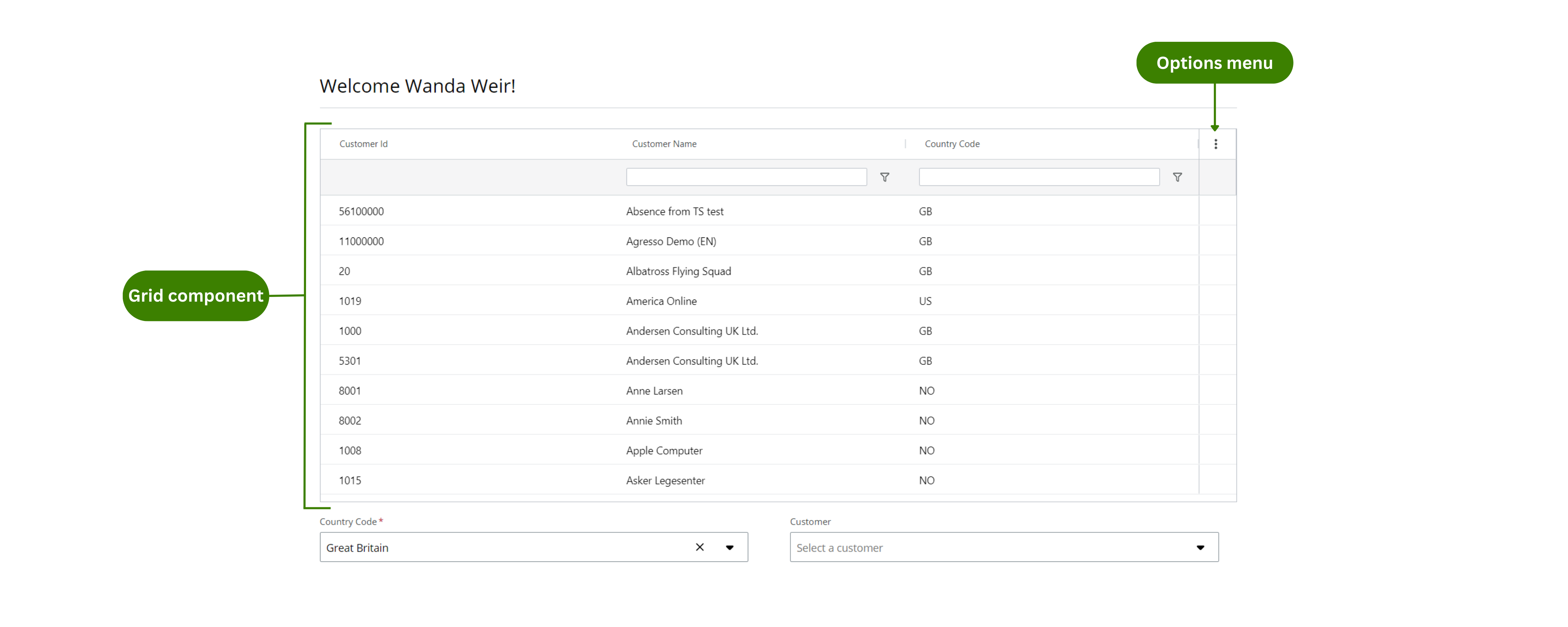Sort by the Customer Name column header
This screenshot has height=627, width=1568.
click(664, 144)
